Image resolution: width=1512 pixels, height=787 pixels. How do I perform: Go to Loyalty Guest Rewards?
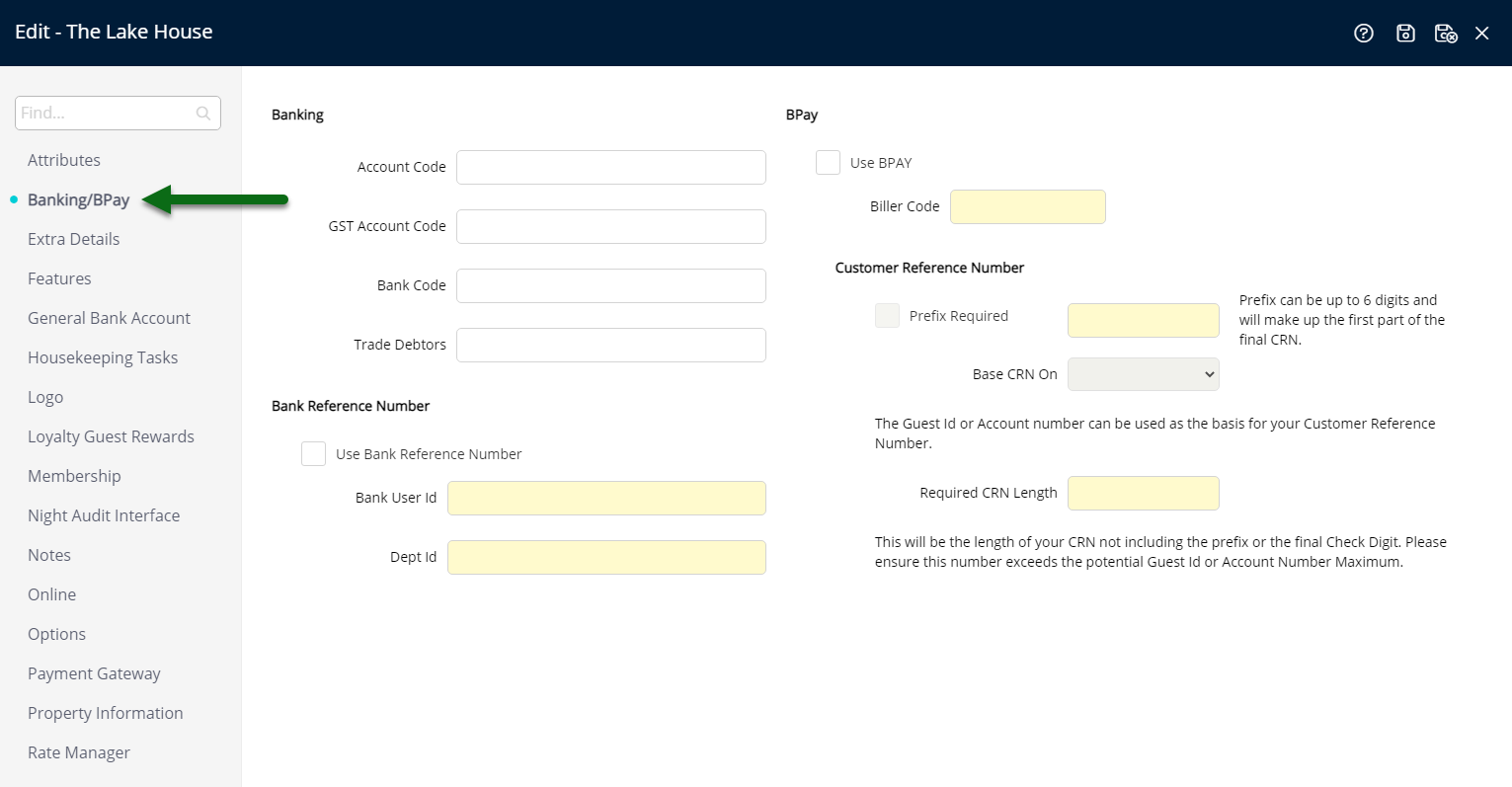click(x=111, y=436)
